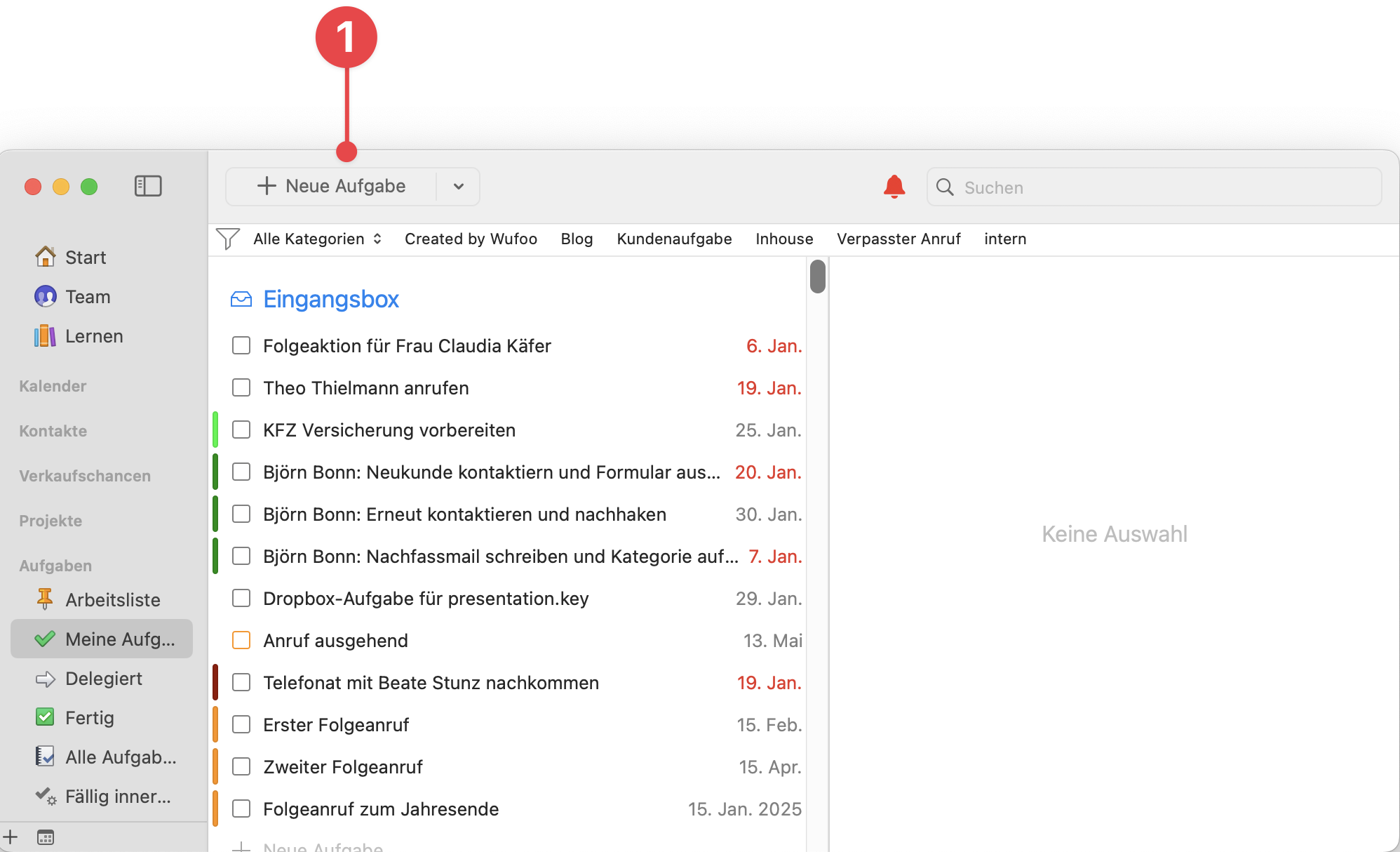Open the Fällig innerhalb smart list
The height and width of the screenshot is (852, 1400).
pyautogui.click(x=102, y=796)
